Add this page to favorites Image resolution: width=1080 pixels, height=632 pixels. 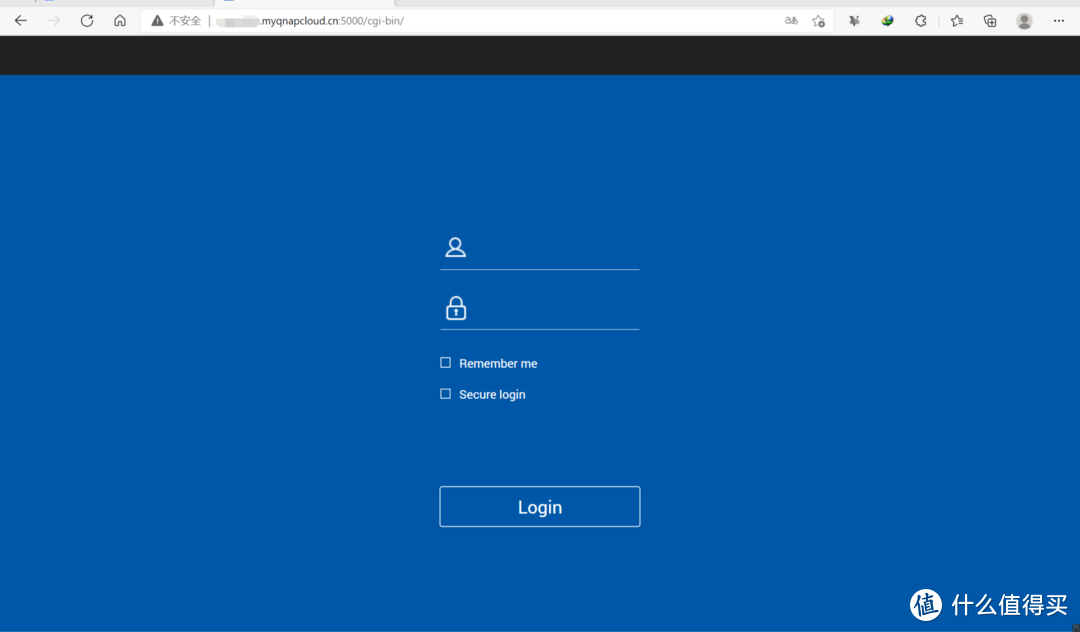(818, 21)
